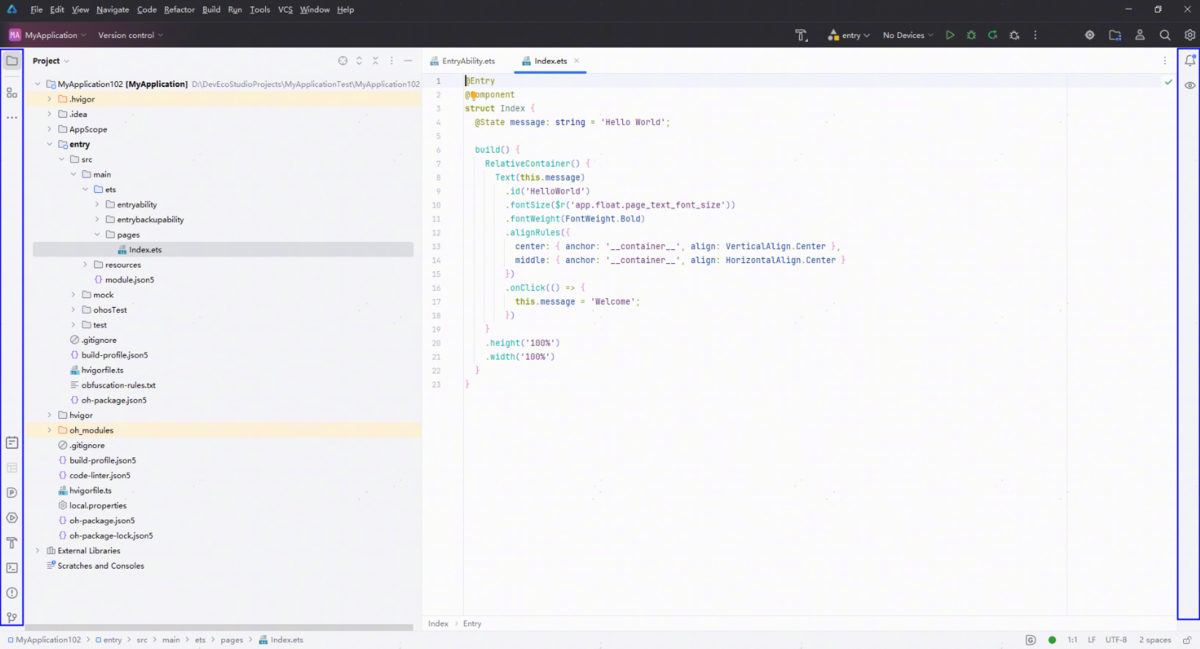Toggle the Structure tool window icon in sidebar

(x=12, y=93)
